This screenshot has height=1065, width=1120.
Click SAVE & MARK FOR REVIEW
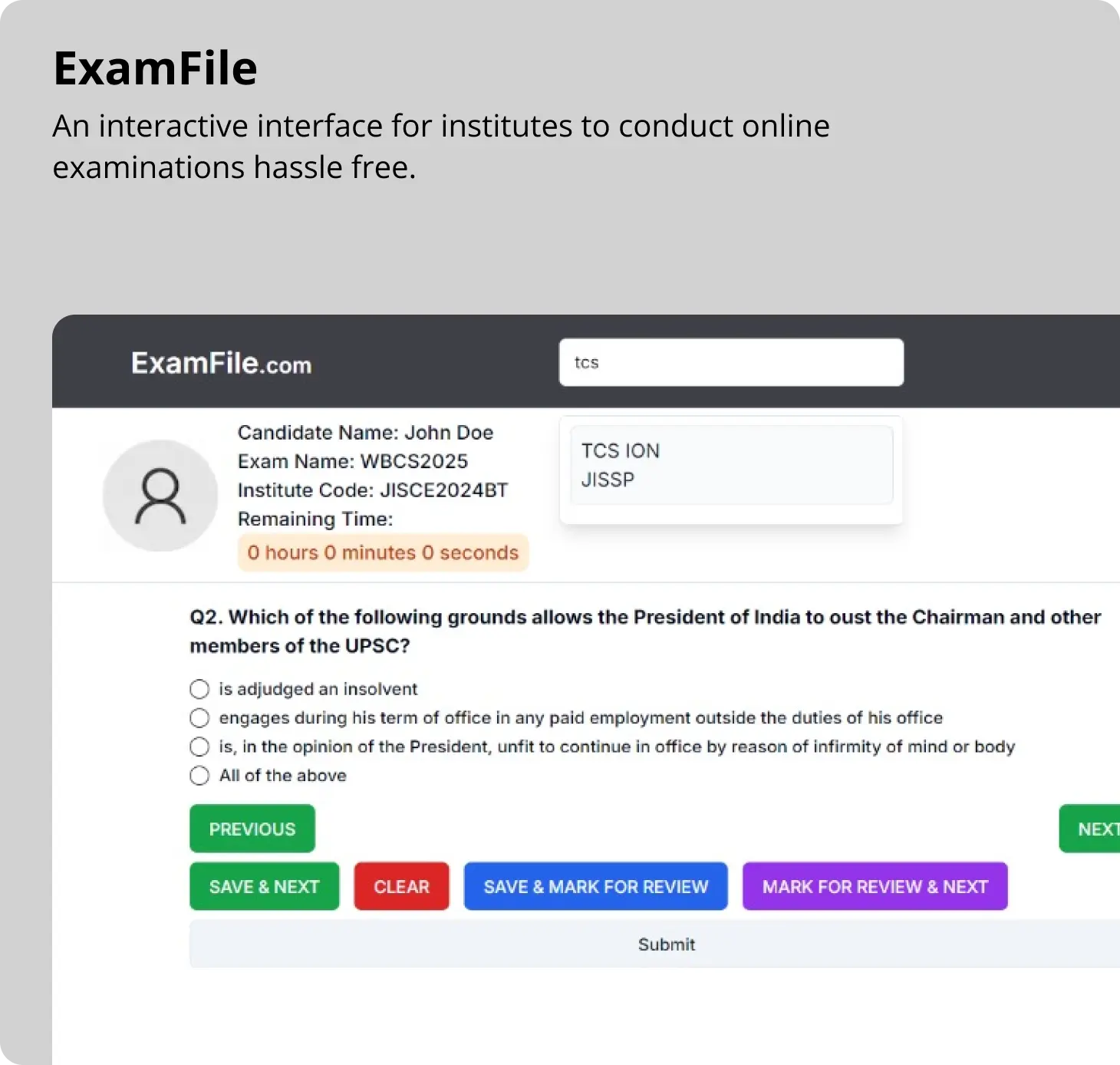595,886
